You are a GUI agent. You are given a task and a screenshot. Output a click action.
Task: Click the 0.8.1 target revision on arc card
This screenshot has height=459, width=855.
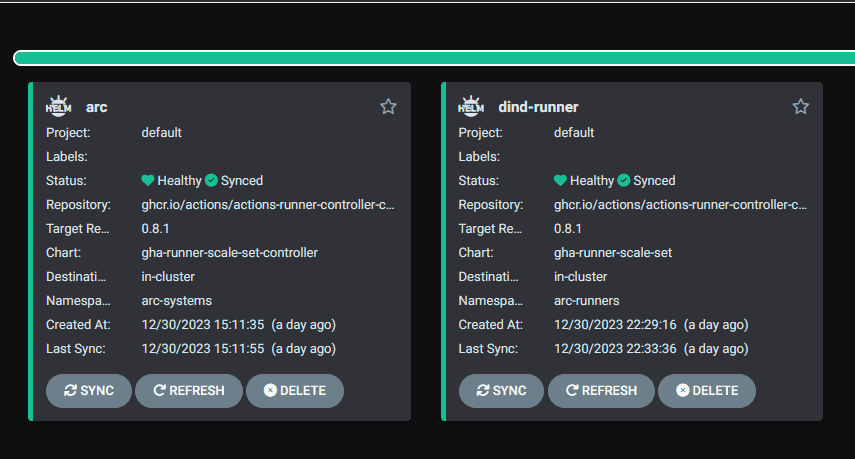(155, 229)
